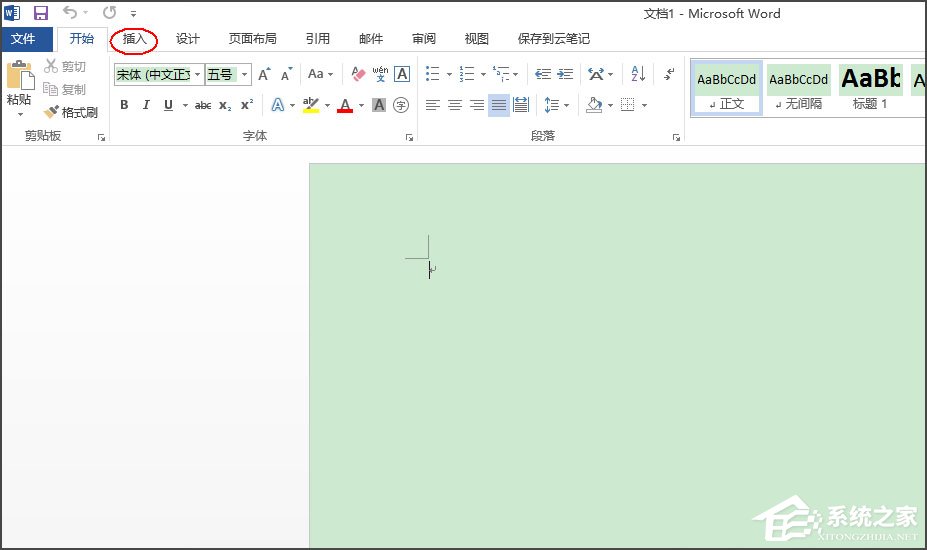Viewport: 927px width, 550px height.
Task: Expand the font size dropdown (五号)
Action: pyautogui.click(x=245, y=74)
